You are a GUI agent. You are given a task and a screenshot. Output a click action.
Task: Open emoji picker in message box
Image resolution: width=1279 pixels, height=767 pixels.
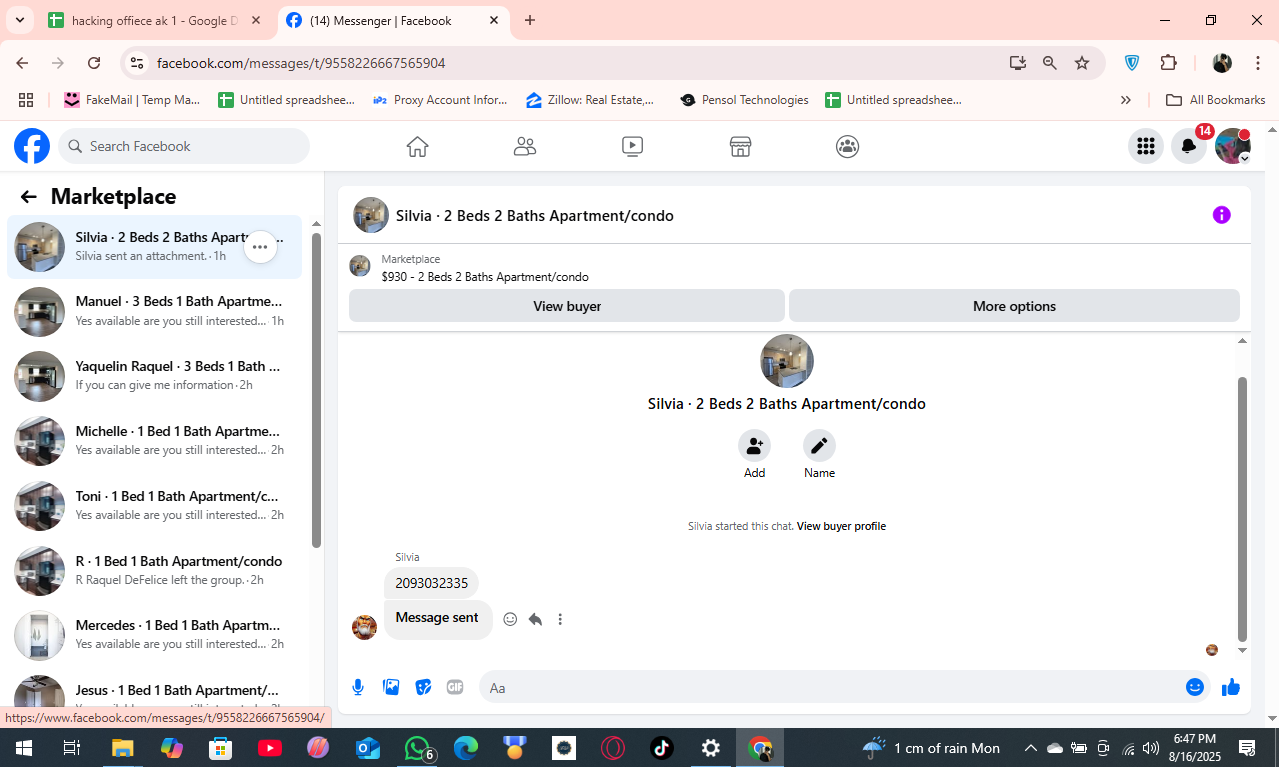point(1194,687)
